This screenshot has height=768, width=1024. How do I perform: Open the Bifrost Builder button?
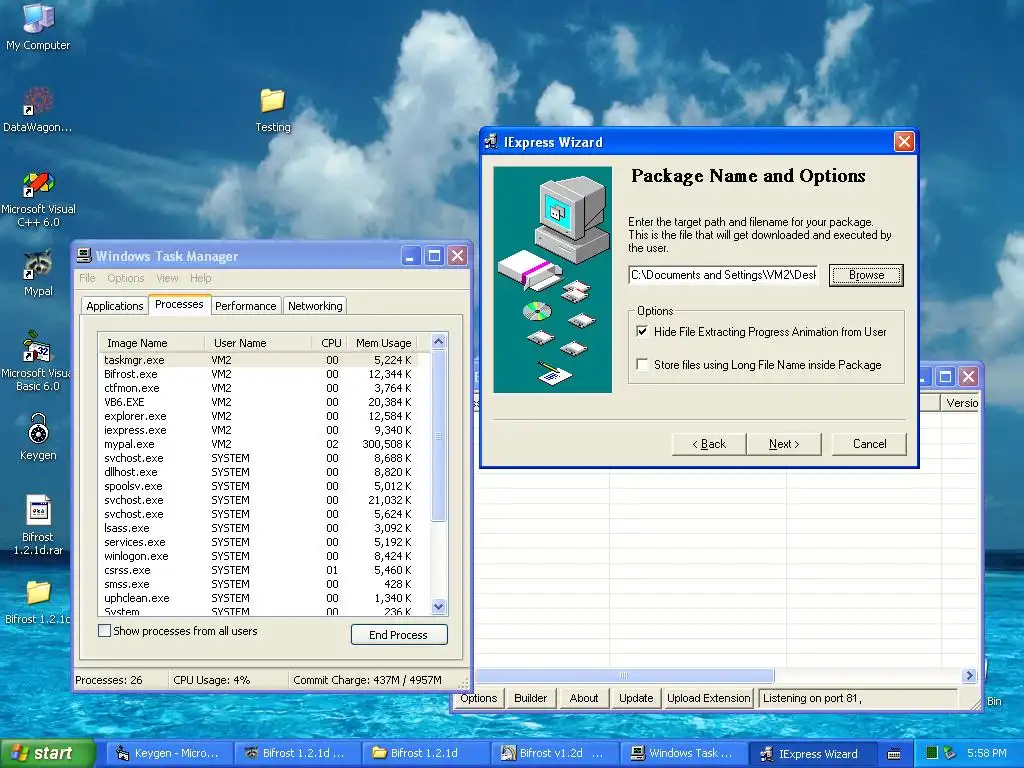(x=530, y=698)
